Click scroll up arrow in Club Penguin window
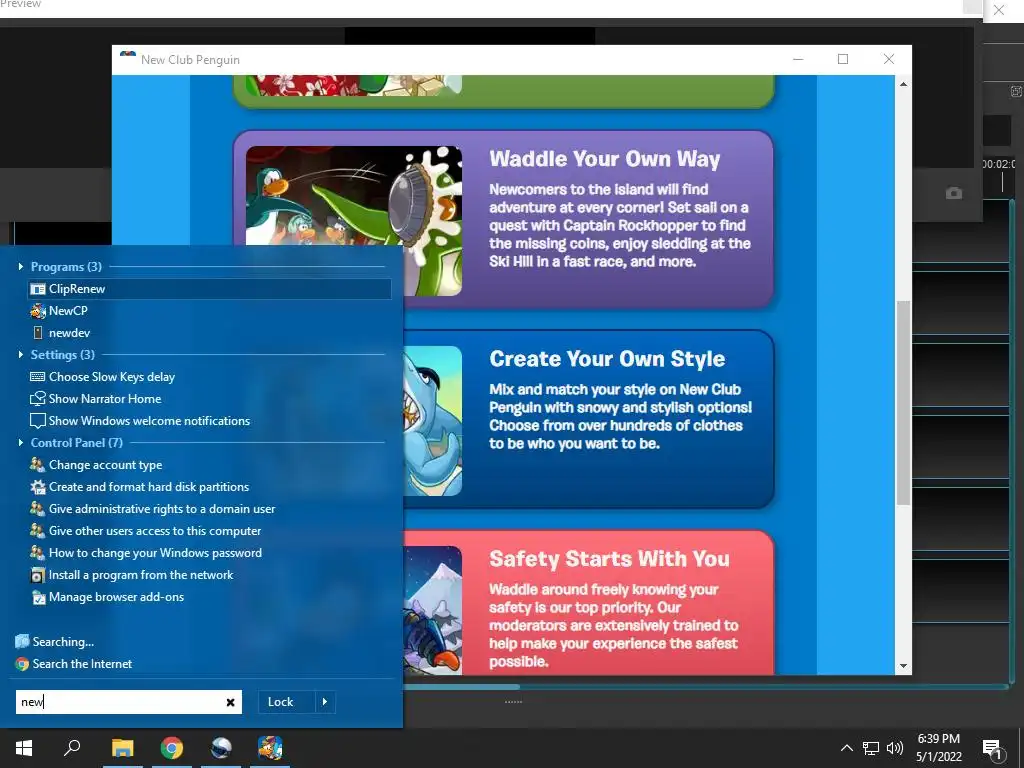Viewport: 1024px width, 768px height. pos(903,84)
